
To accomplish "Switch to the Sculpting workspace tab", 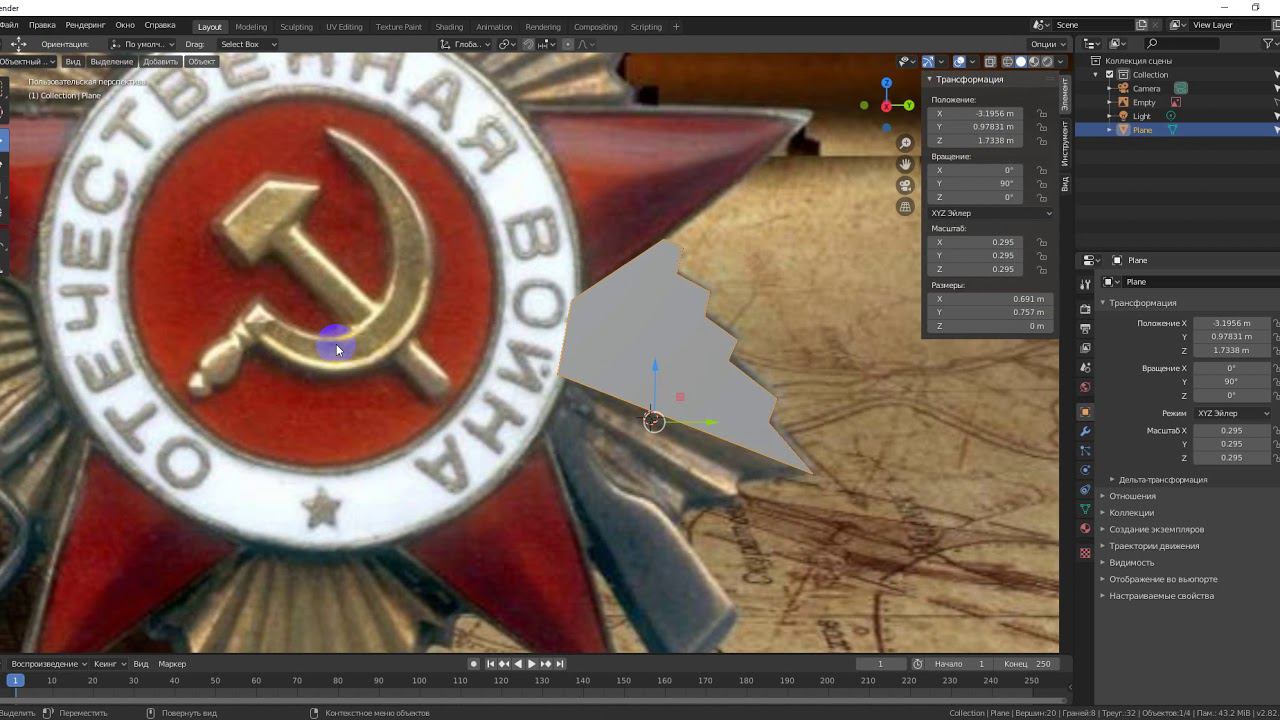I will tap(296, 27).
